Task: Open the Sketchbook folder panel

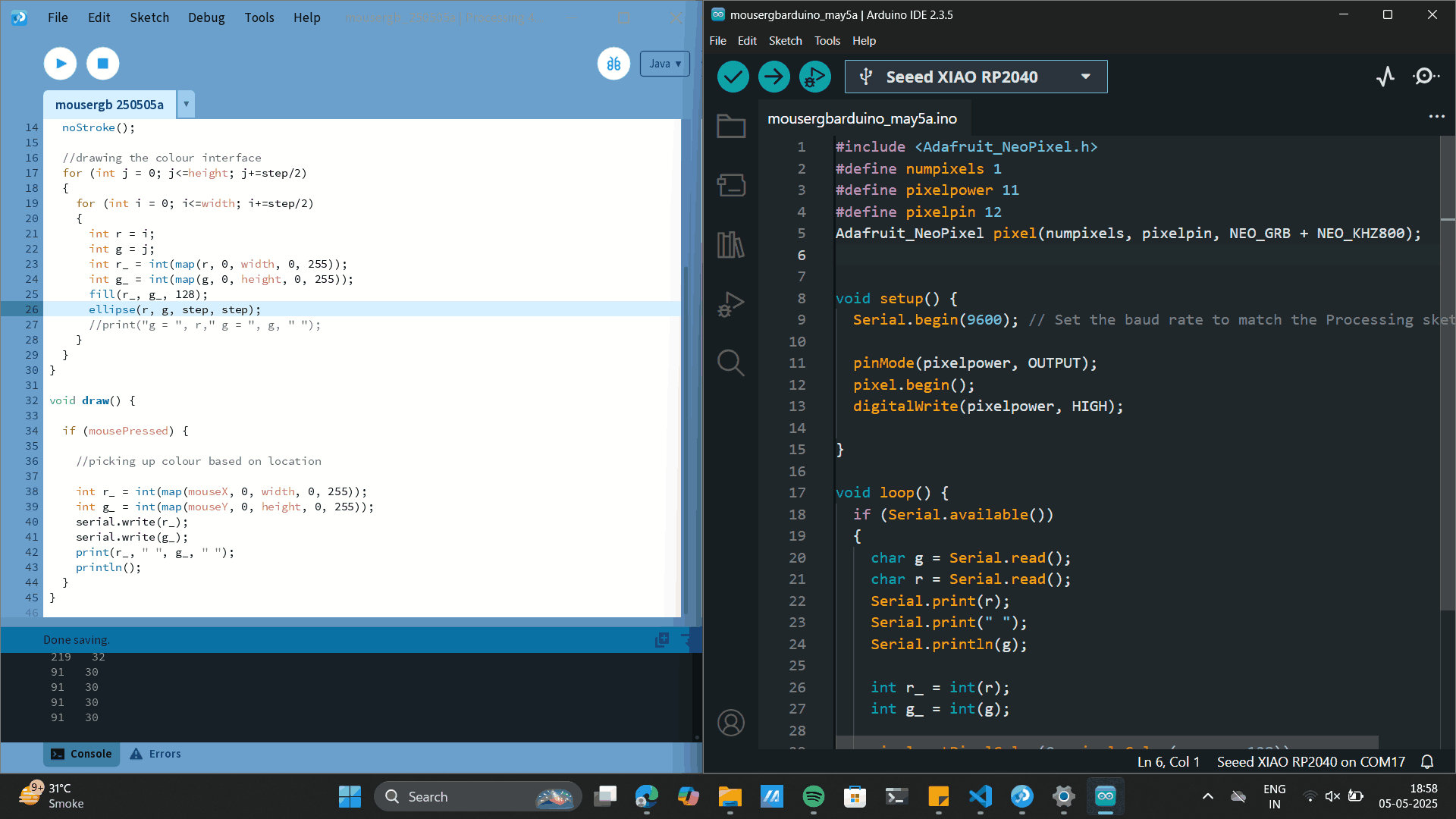Action: [x=731, y=126]
